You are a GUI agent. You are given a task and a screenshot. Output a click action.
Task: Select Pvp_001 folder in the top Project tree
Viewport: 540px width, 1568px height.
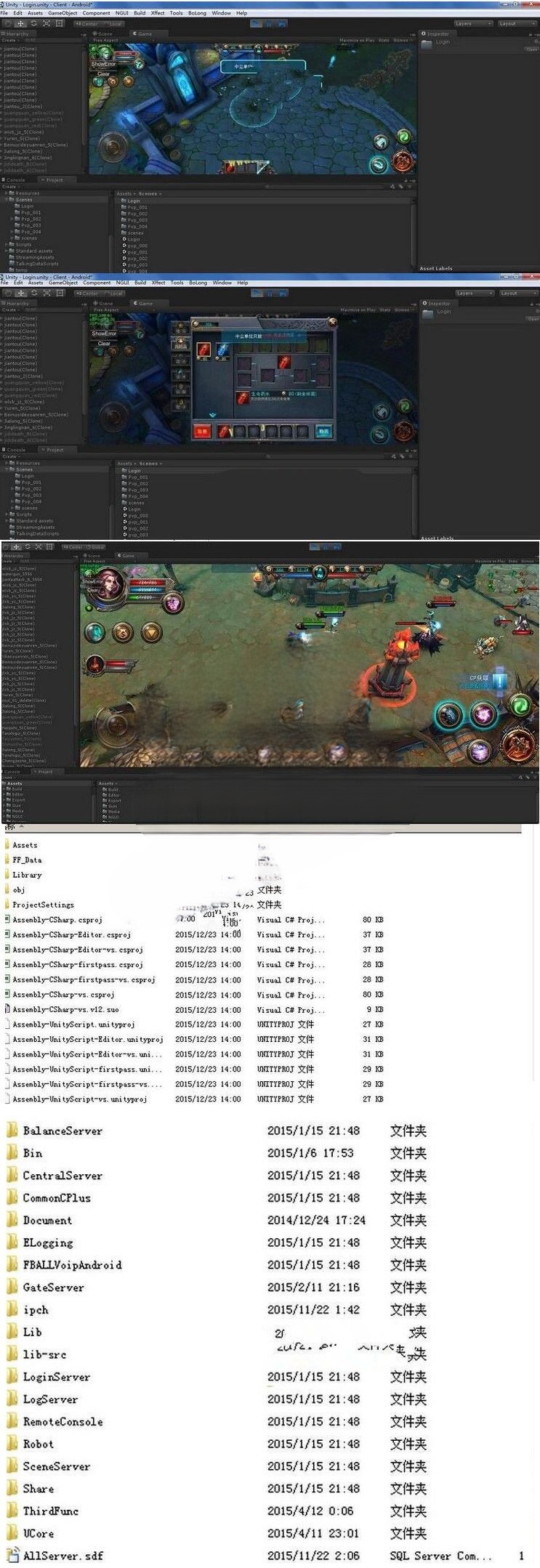click(30, 212)
